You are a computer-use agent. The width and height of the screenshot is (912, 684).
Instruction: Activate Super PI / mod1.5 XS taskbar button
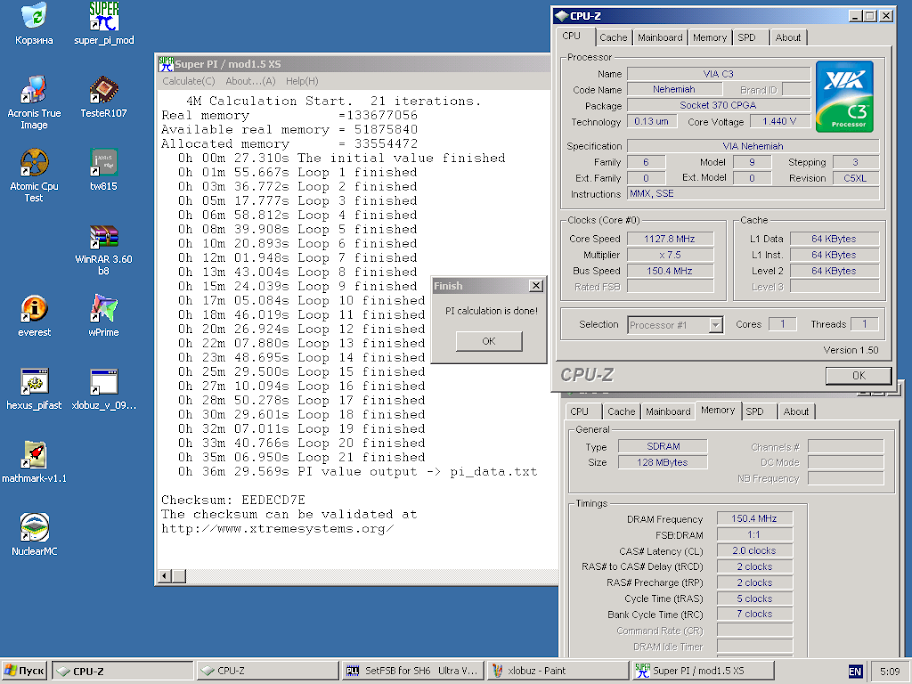click(x=703, y=671)
